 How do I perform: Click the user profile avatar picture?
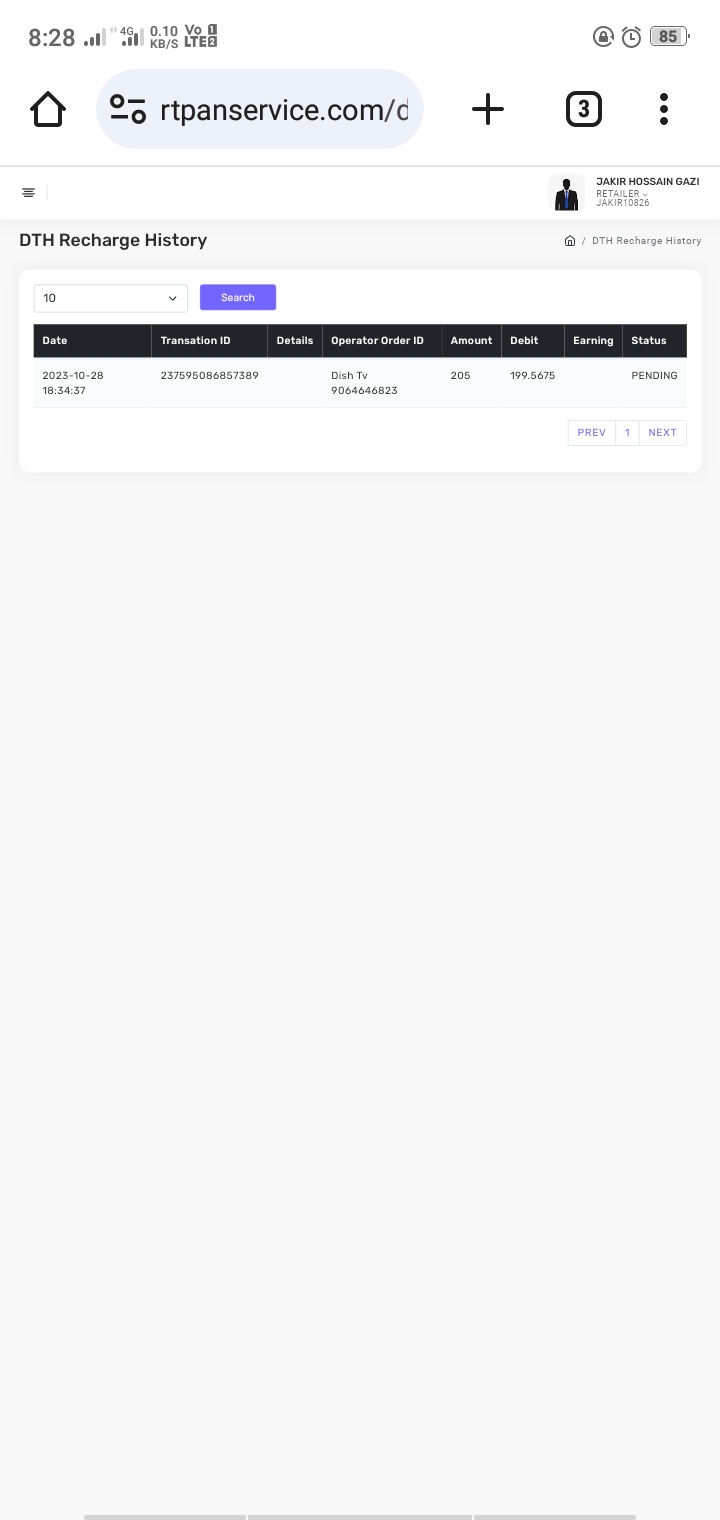coord(566,193)
